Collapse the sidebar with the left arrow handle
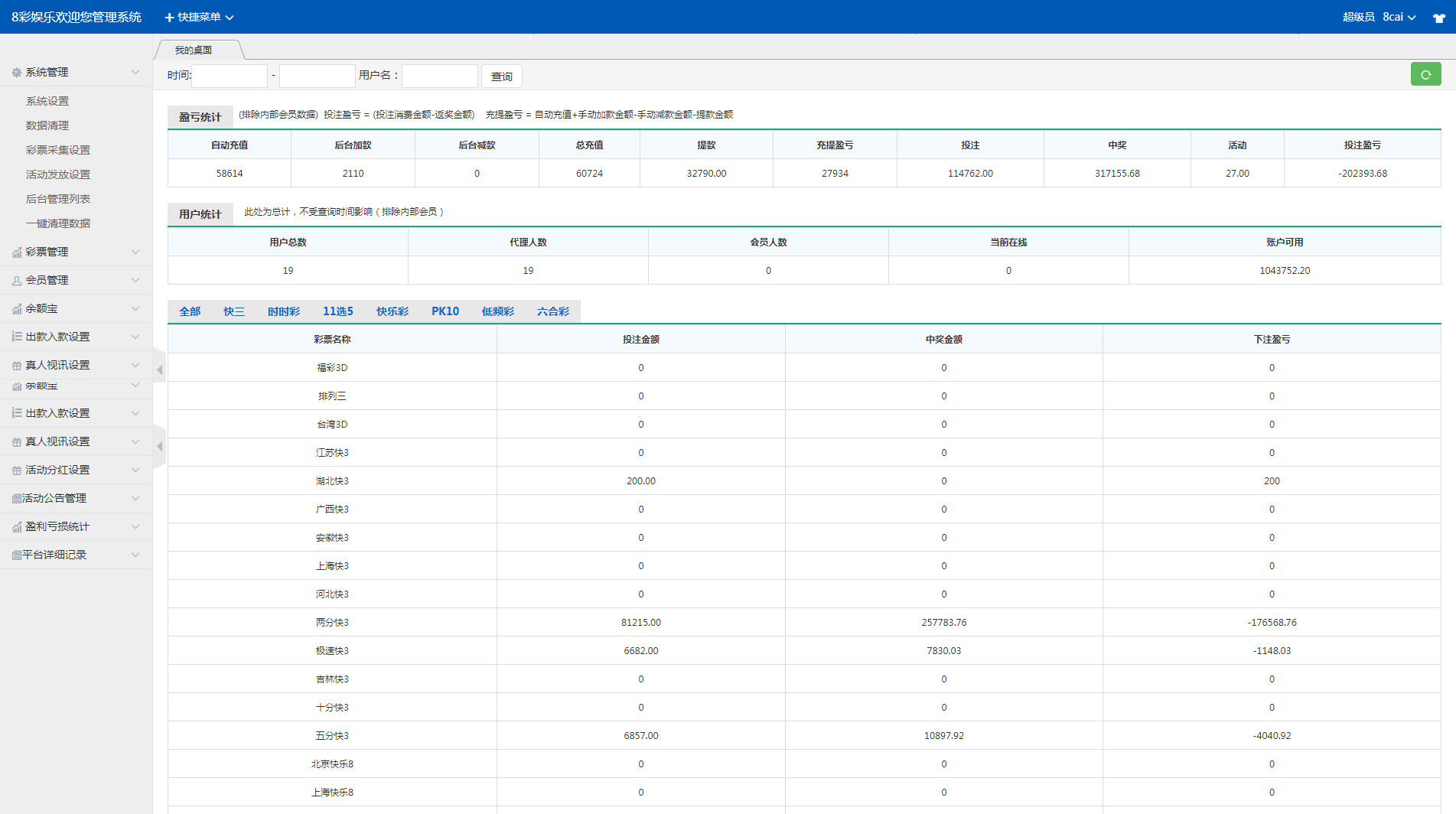This screenshot has width=1456, height=814. click(159, 370)
